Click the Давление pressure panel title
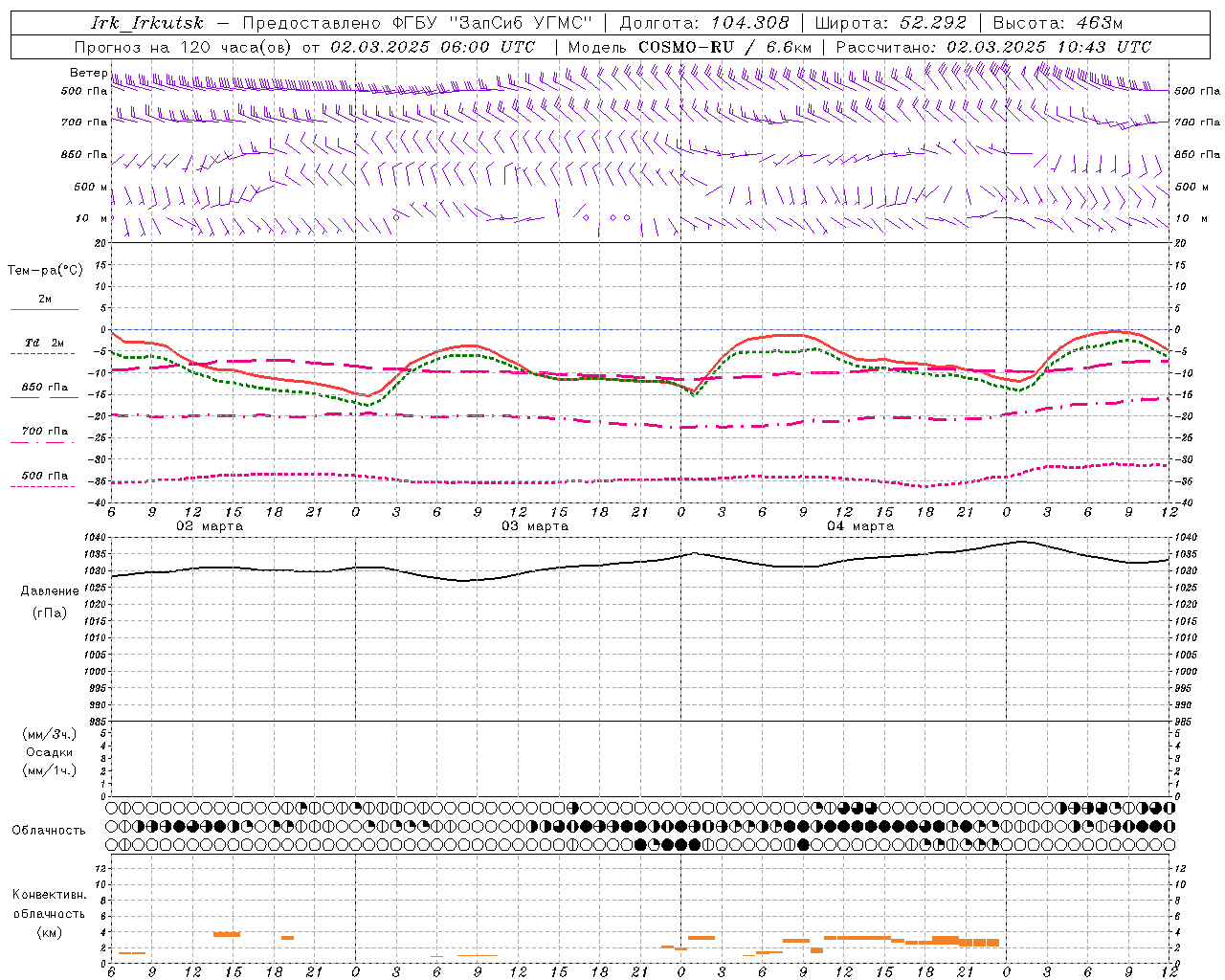Screen dimensions: 1225x980 tap(50, 590)
